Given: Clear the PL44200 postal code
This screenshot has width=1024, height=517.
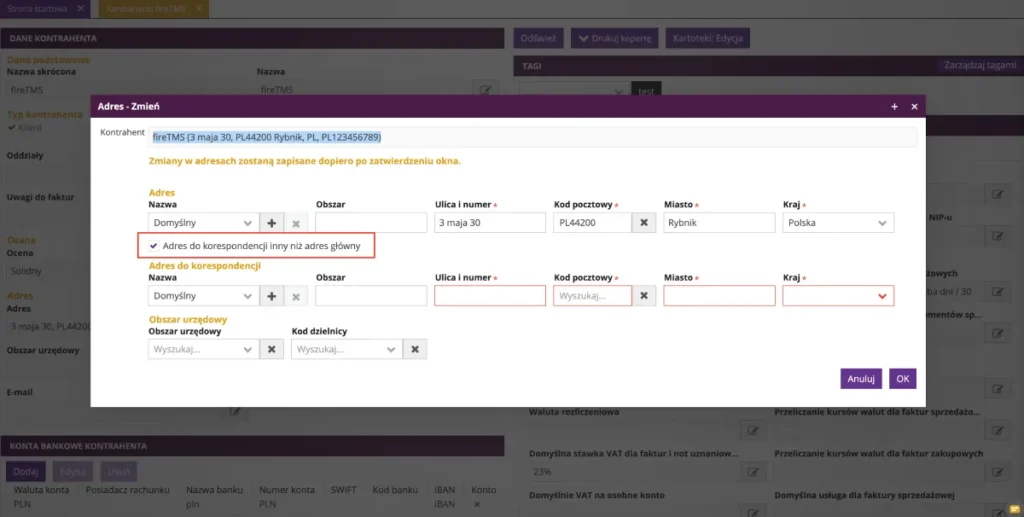Looking at the screenshot, I should click(644, 223).
